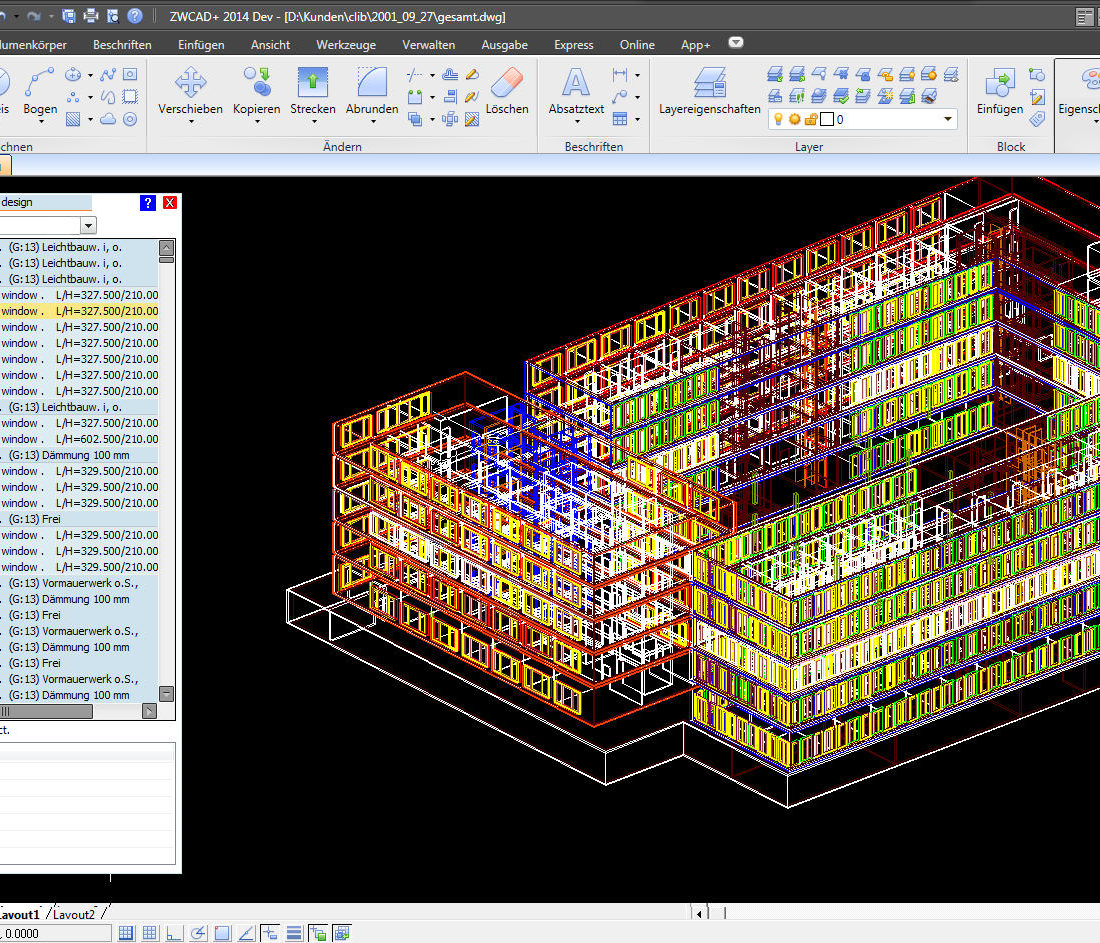Toggle lineweight display in status bar
The width and height of the screenshot is (1100, 943).
click(x=294, y=933)
